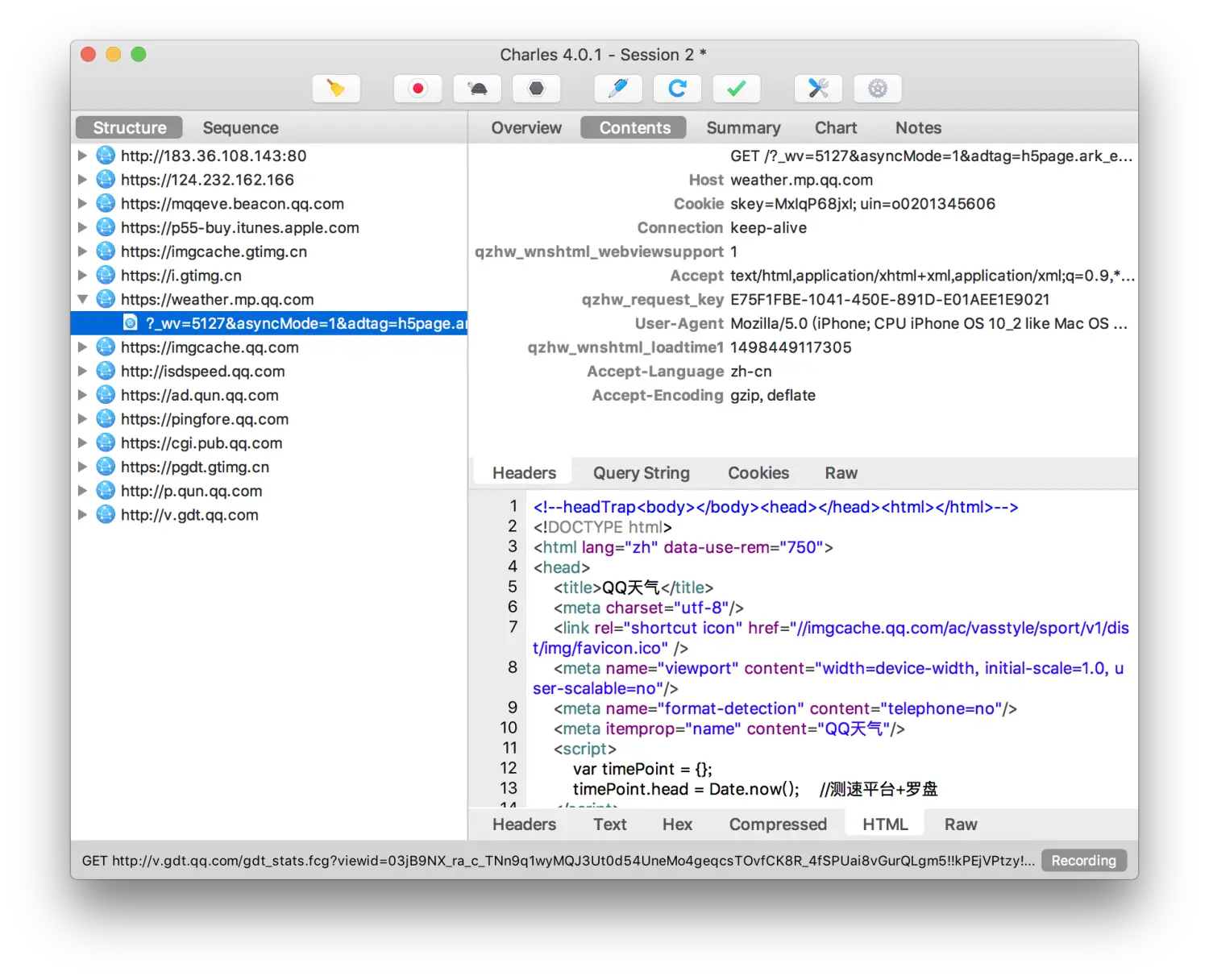Toggle throttling with the turtle icon
1209x980 pixels.
click(x=477, y=89)
